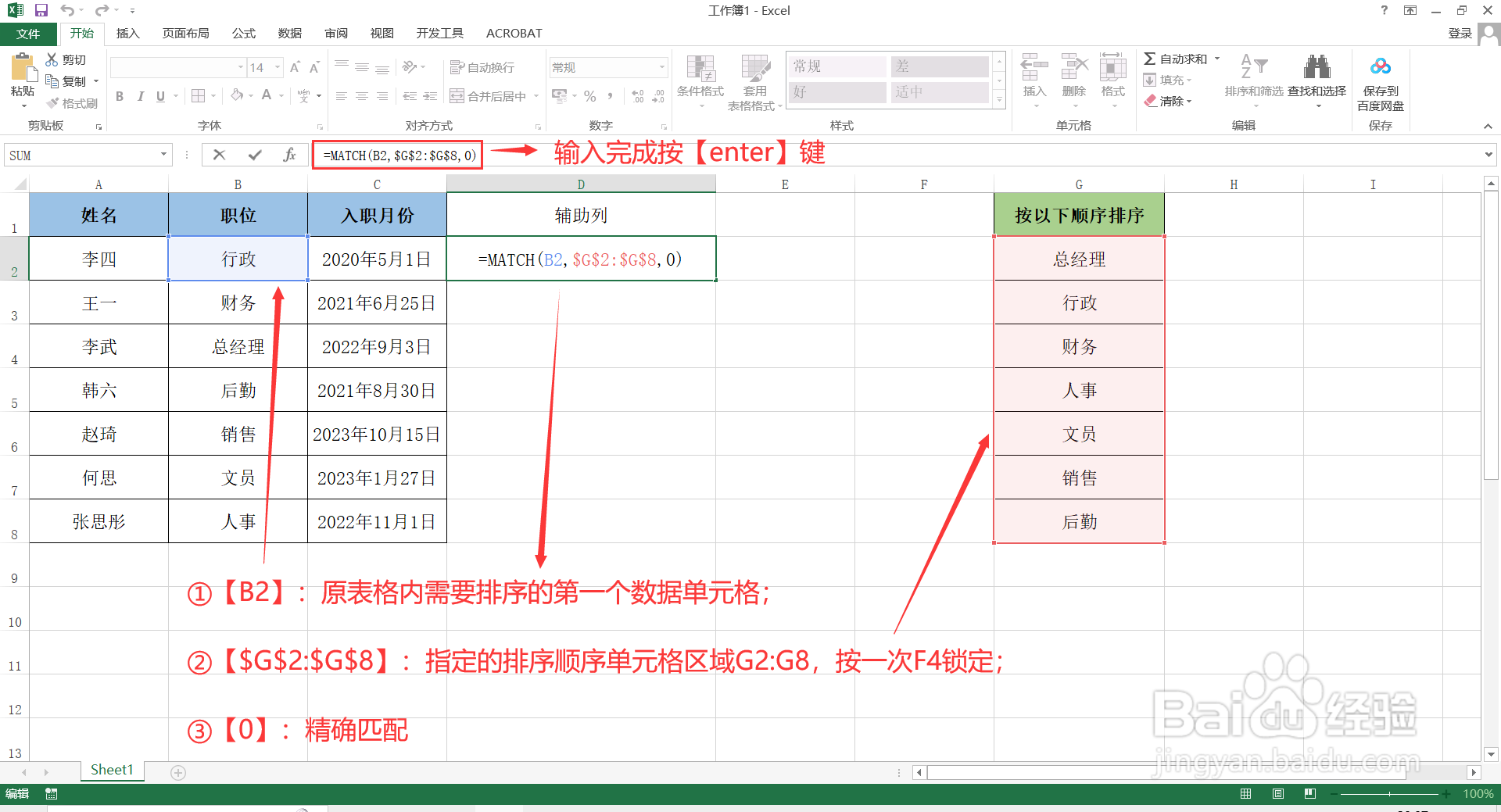The height and width of the screenshot is (812, 1501).
Task: Toggle italic formatting
Action: click(x=140, y=95)
